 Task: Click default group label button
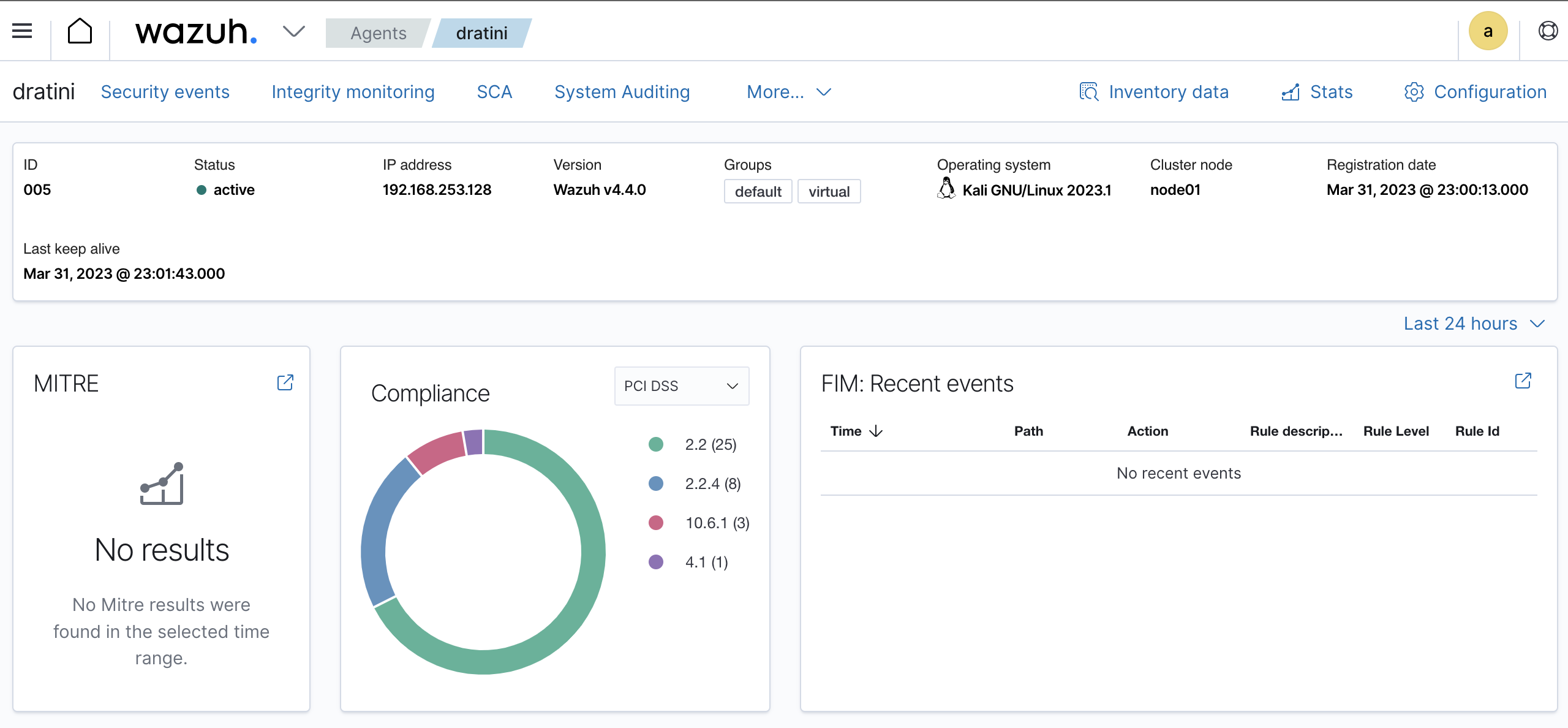757,190
